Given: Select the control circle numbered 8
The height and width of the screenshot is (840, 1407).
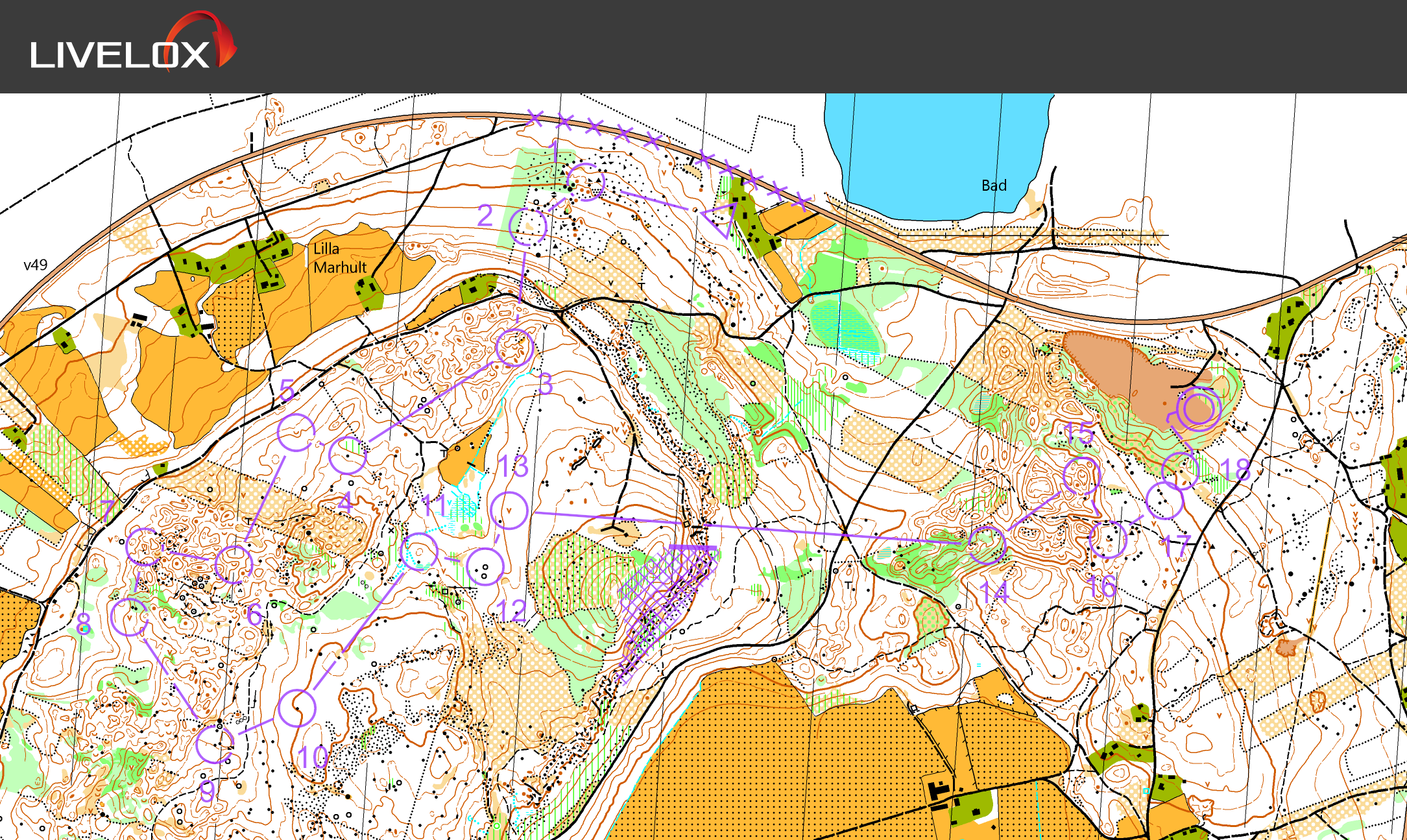Looking at the screenshot, I should (x=130, y=617).
